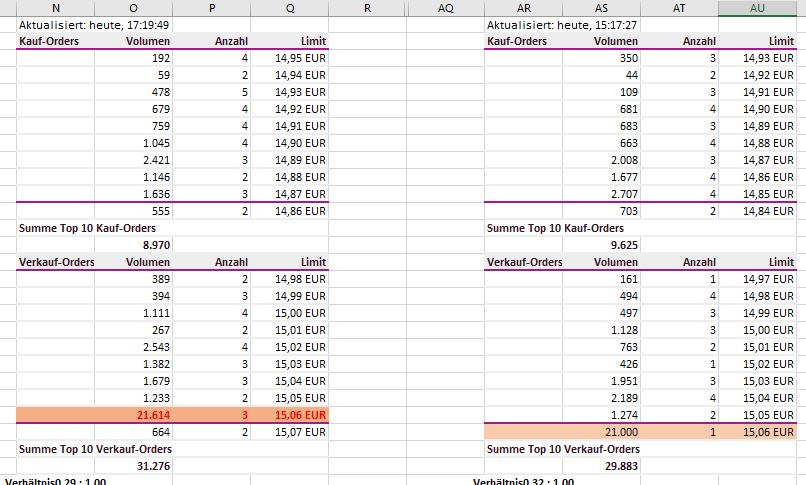Select the empty column R header
The image size is (806, 485).
click(367, 8)
